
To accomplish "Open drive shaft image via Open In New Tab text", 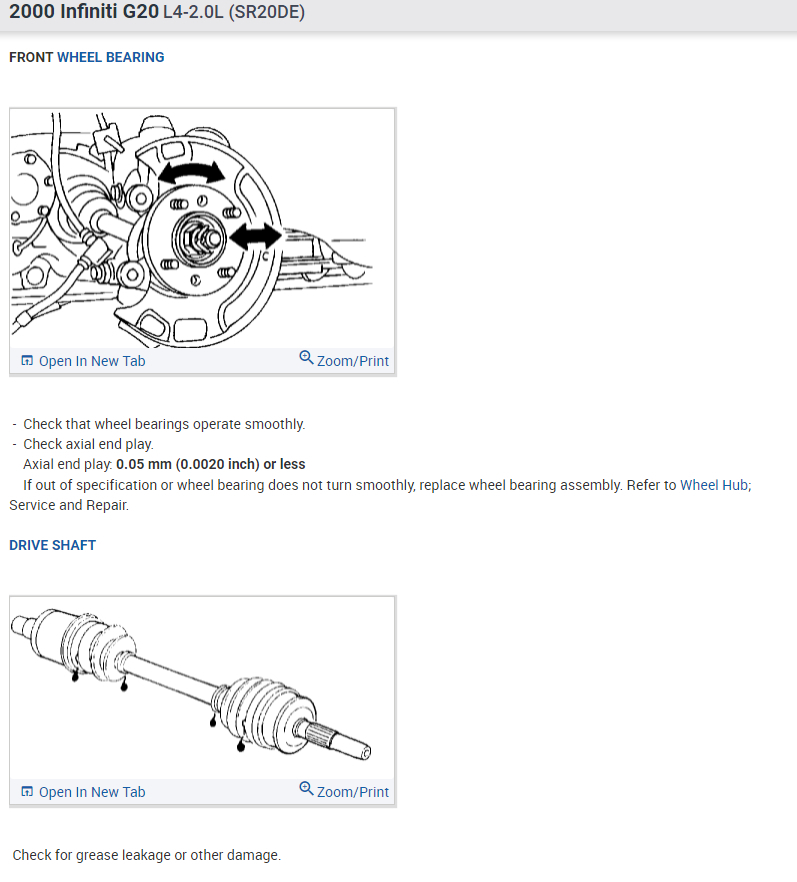I will click(92, 792).
